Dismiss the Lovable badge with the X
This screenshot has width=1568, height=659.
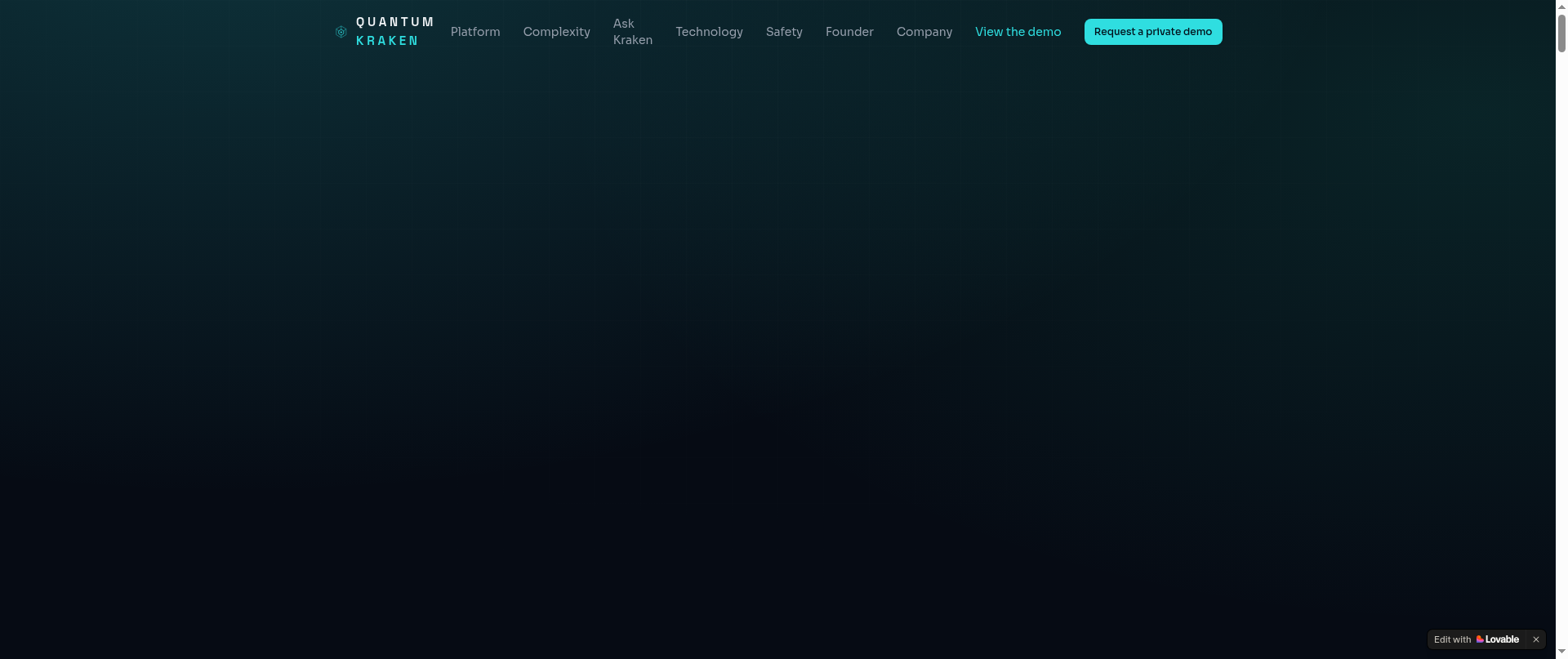click(1536, 639)
